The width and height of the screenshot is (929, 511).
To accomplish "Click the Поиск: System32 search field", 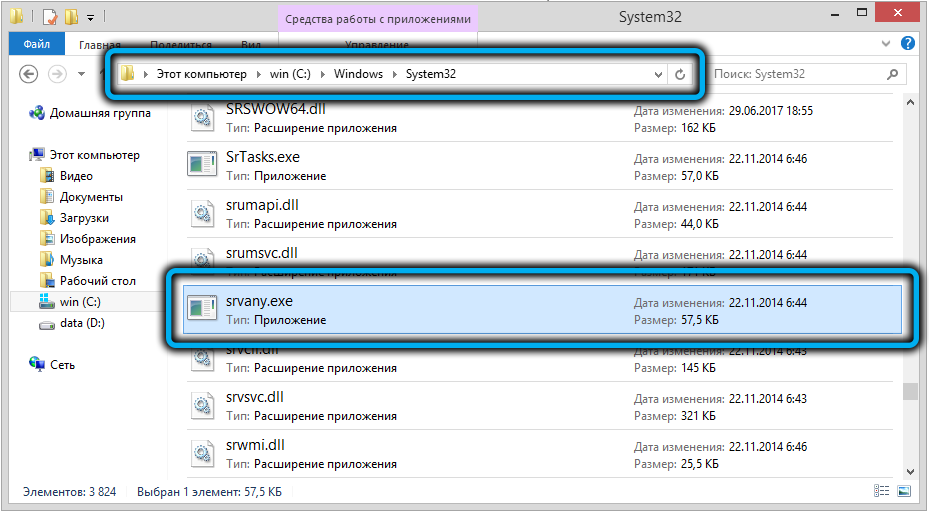I will click(795, 74).
